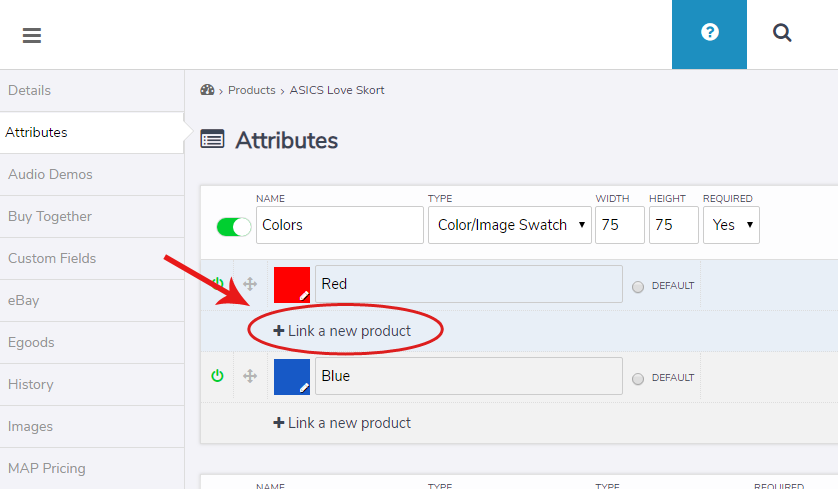Select Blue as the default option
838x489 pixels.
coord(638,379)
